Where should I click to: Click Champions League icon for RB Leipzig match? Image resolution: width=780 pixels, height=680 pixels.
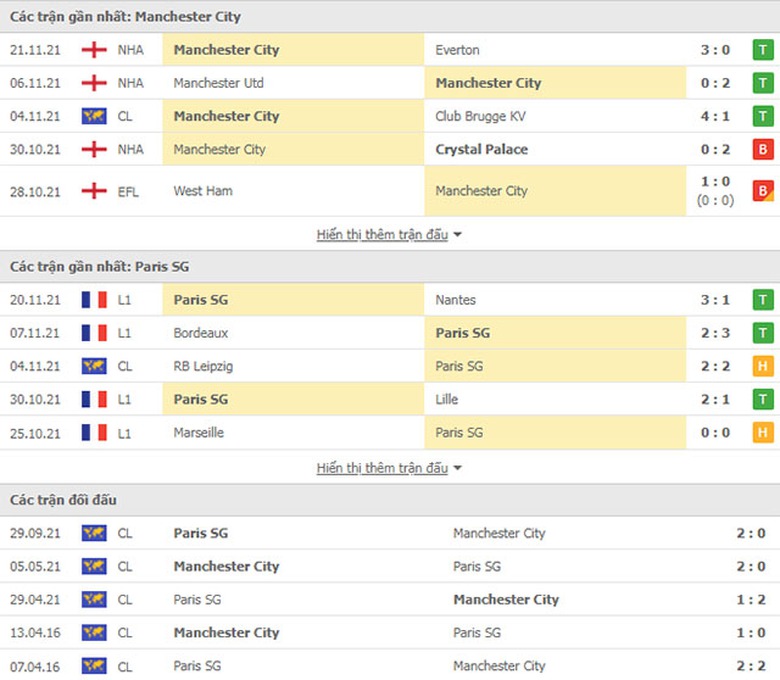[94, 366]
